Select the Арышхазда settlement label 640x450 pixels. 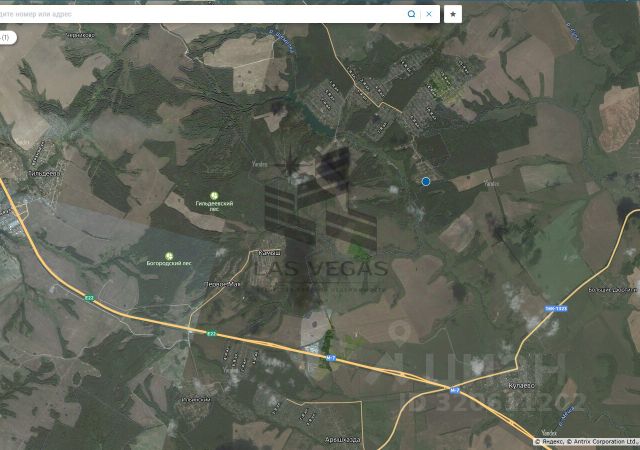[x=342, y=440]
